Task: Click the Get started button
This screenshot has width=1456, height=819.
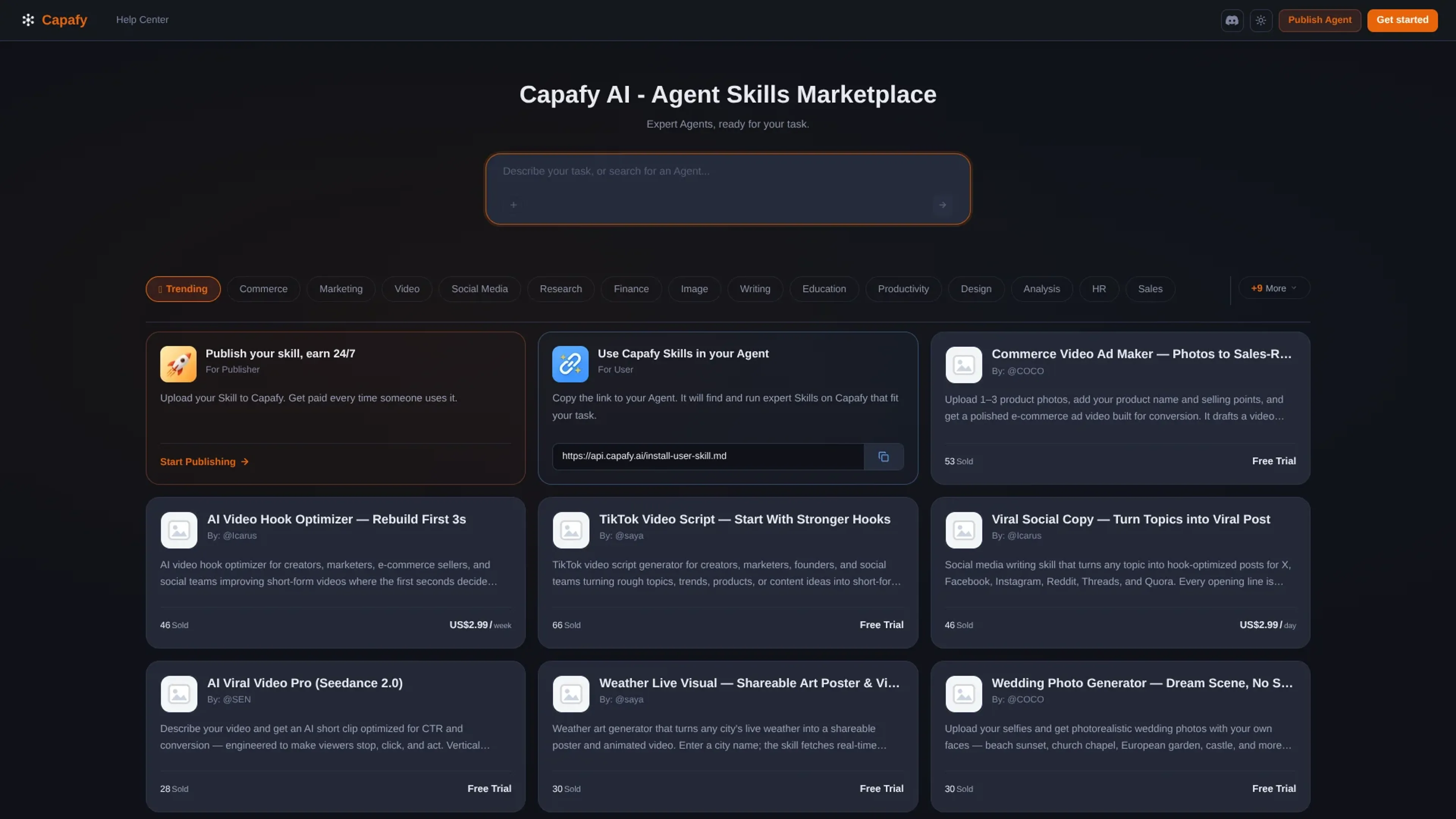Action: [x=1402, y=20]
